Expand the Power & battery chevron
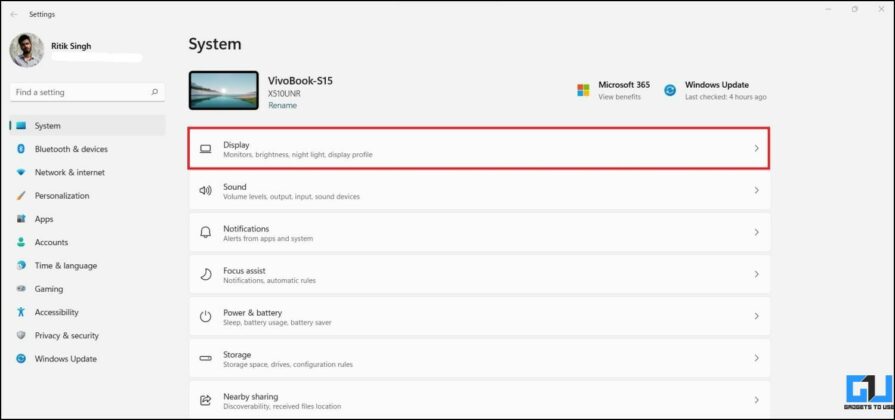 (x=756, y=316)
